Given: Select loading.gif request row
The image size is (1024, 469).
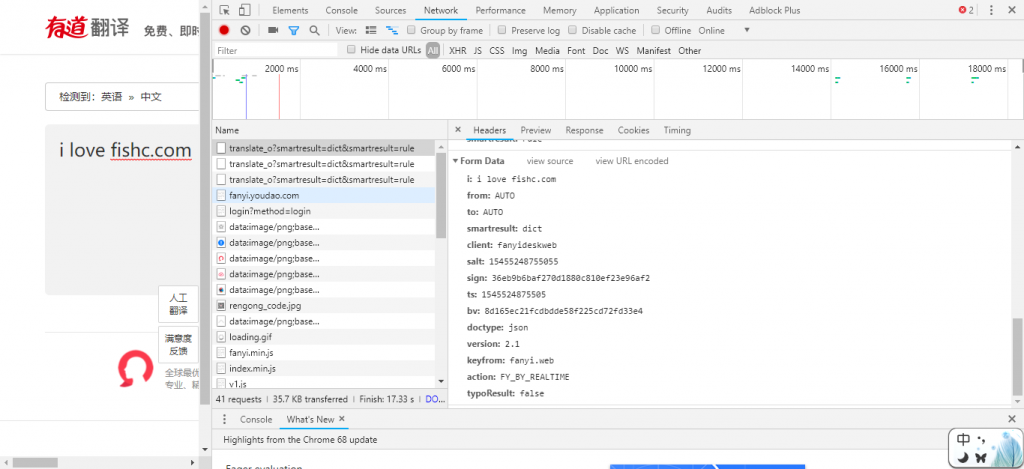Looking at the screenshot, I should [324, 337].
